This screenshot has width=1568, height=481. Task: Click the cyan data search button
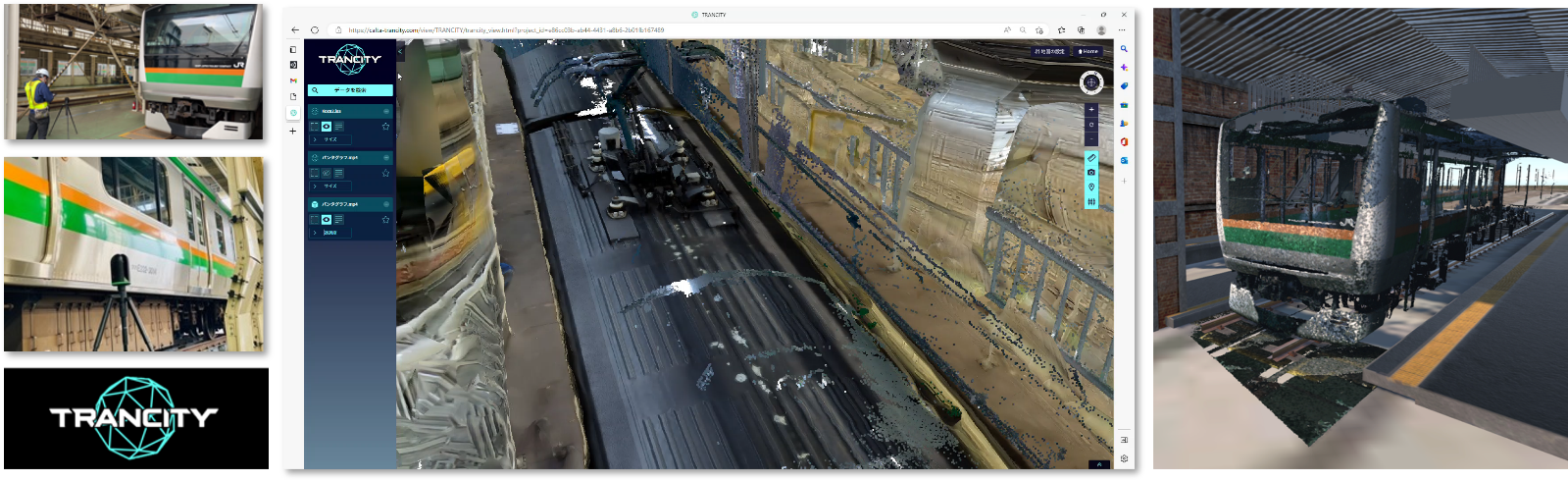coord(350,90)
